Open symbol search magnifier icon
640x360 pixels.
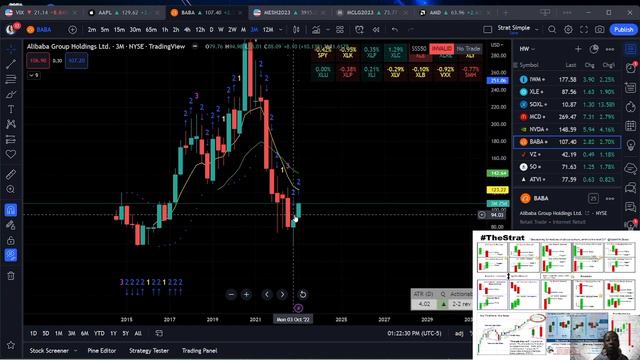pyautogui.click(x=552, y=29)
